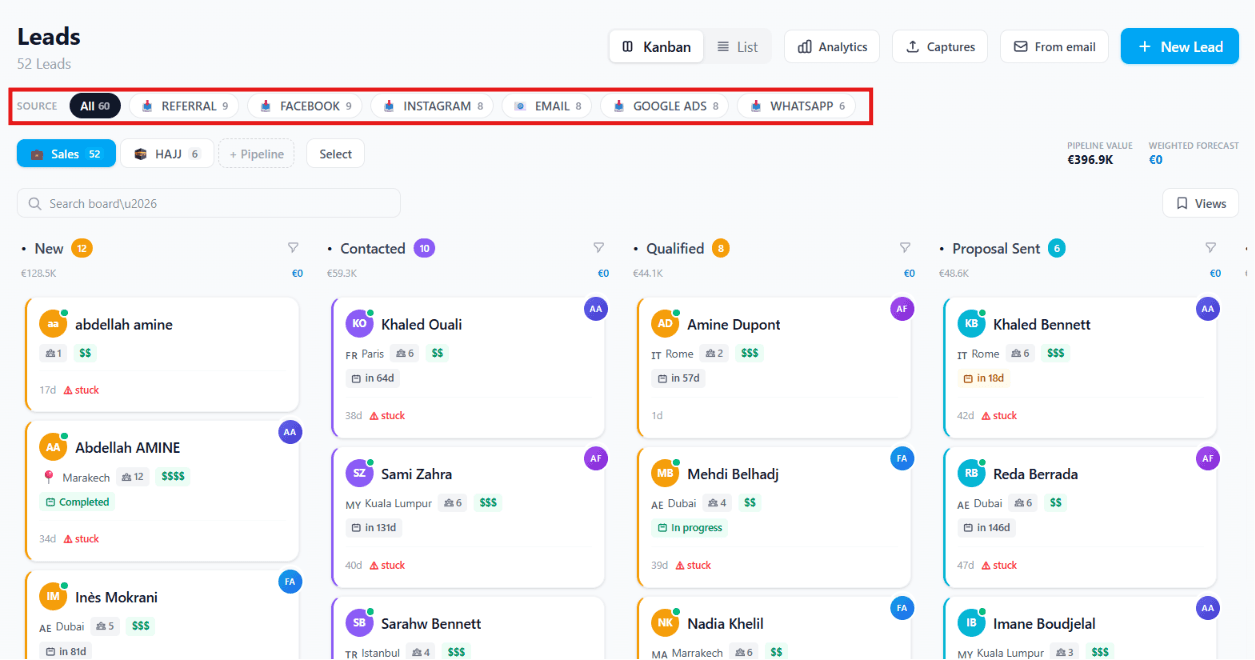1255x660 pixels.
Task: Click AF assignee badge on Amine Dupont card
Action: click(x=902, y=309)
